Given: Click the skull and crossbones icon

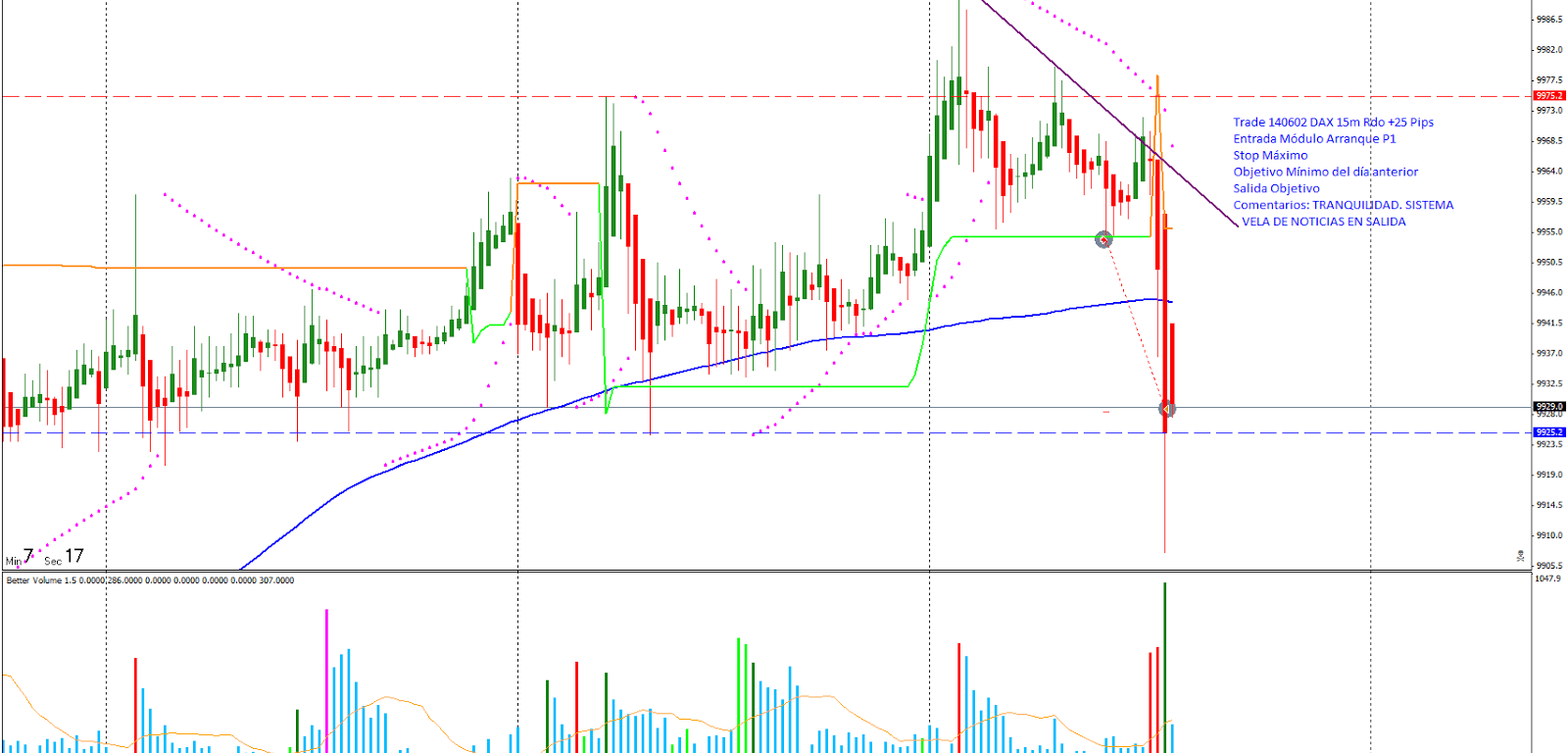Looking at the screenshot, I should (x=1520, y=556).
